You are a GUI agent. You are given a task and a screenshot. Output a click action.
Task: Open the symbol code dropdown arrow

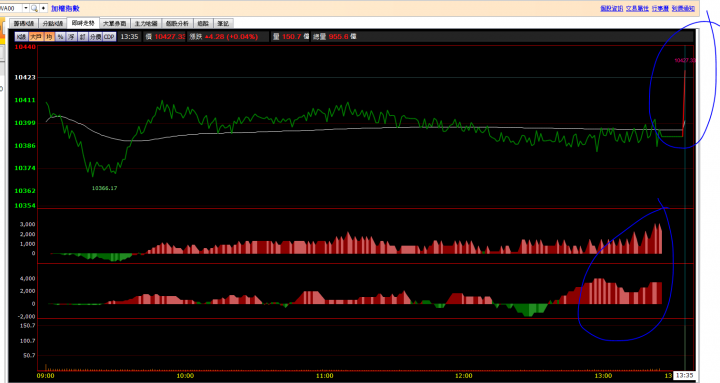(26, 8)
